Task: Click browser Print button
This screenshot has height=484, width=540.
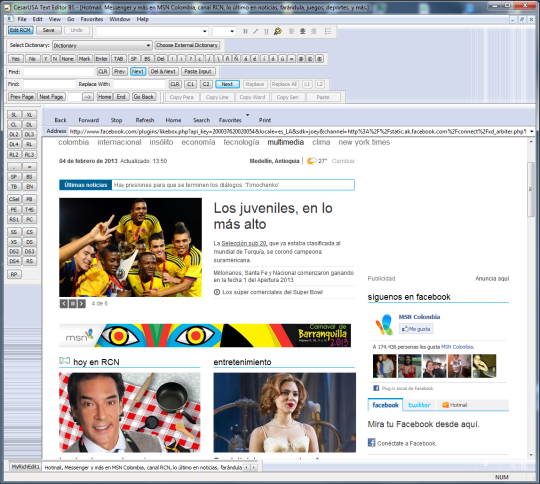Action: coord(265,120)
